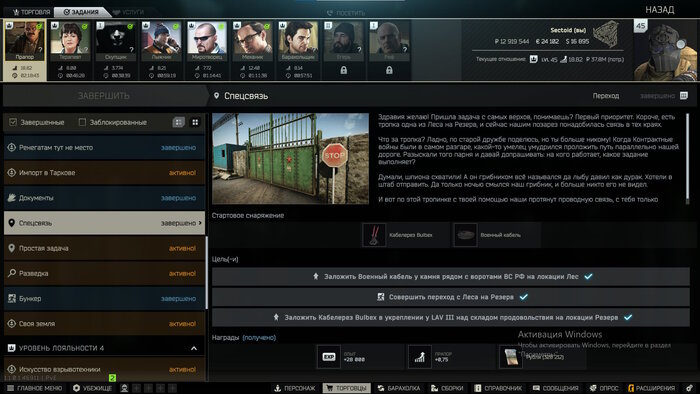Click the Кабелерез Bulbex item icon

374,235
